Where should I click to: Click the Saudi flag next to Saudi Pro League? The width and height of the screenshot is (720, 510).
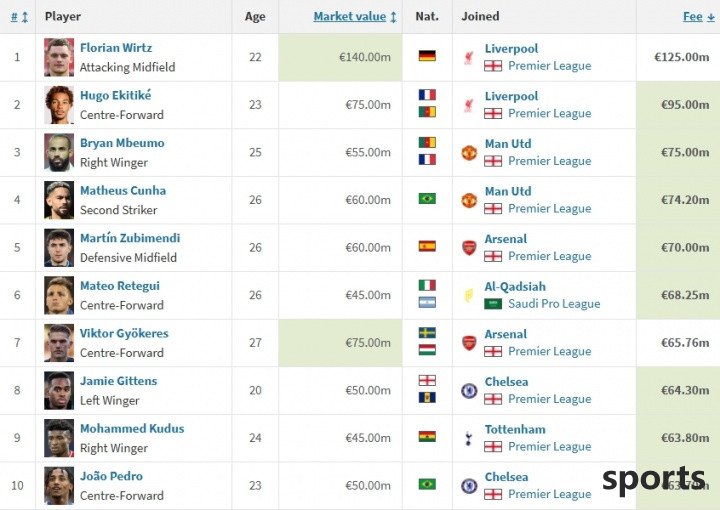pyautogui.click(x=493, y=304)
